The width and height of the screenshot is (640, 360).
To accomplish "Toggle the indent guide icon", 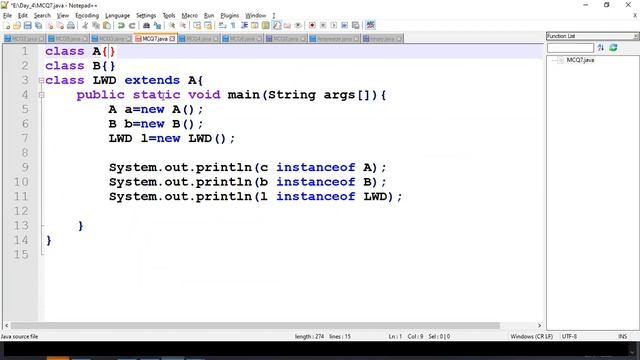I will (x=244, y=25).
